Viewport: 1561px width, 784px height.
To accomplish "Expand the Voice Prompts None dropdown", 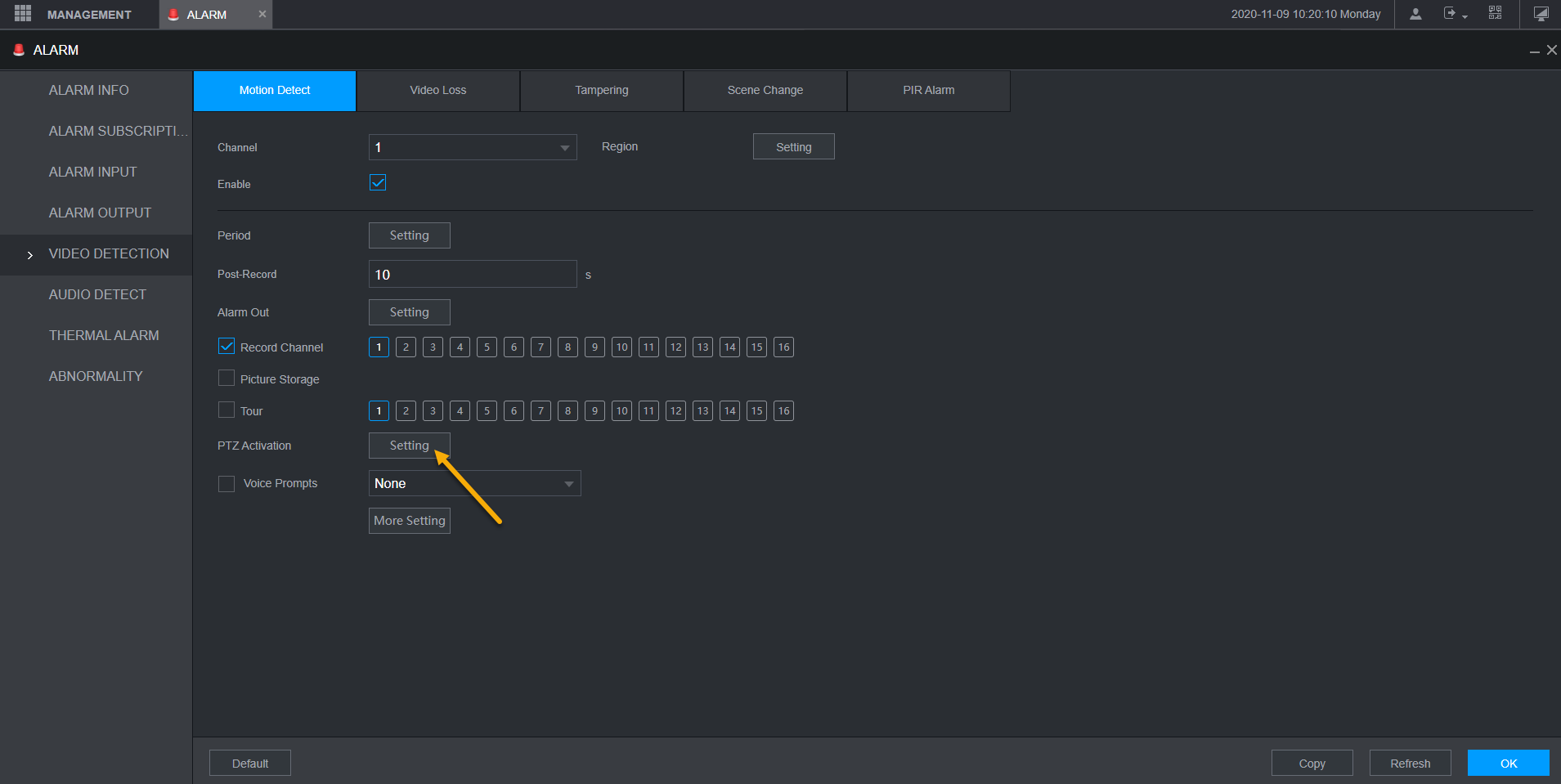I will 474,484.
